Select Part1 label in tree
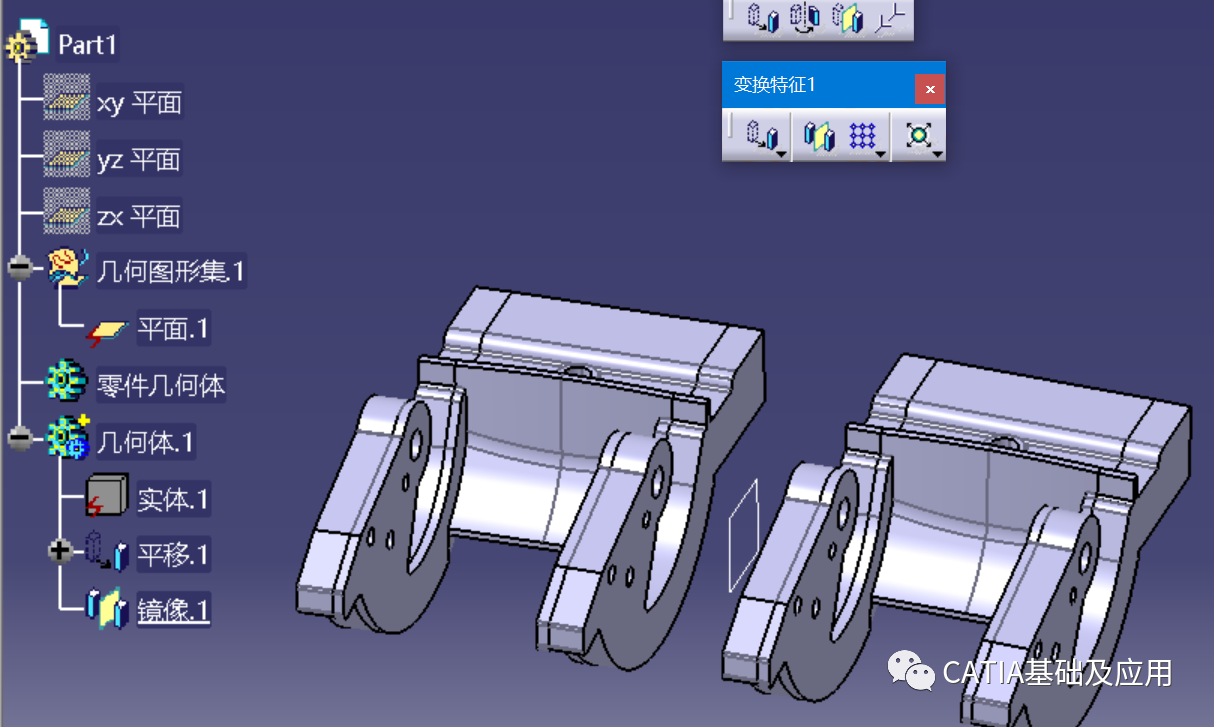 pyautogui.click(x=88, y=44)
